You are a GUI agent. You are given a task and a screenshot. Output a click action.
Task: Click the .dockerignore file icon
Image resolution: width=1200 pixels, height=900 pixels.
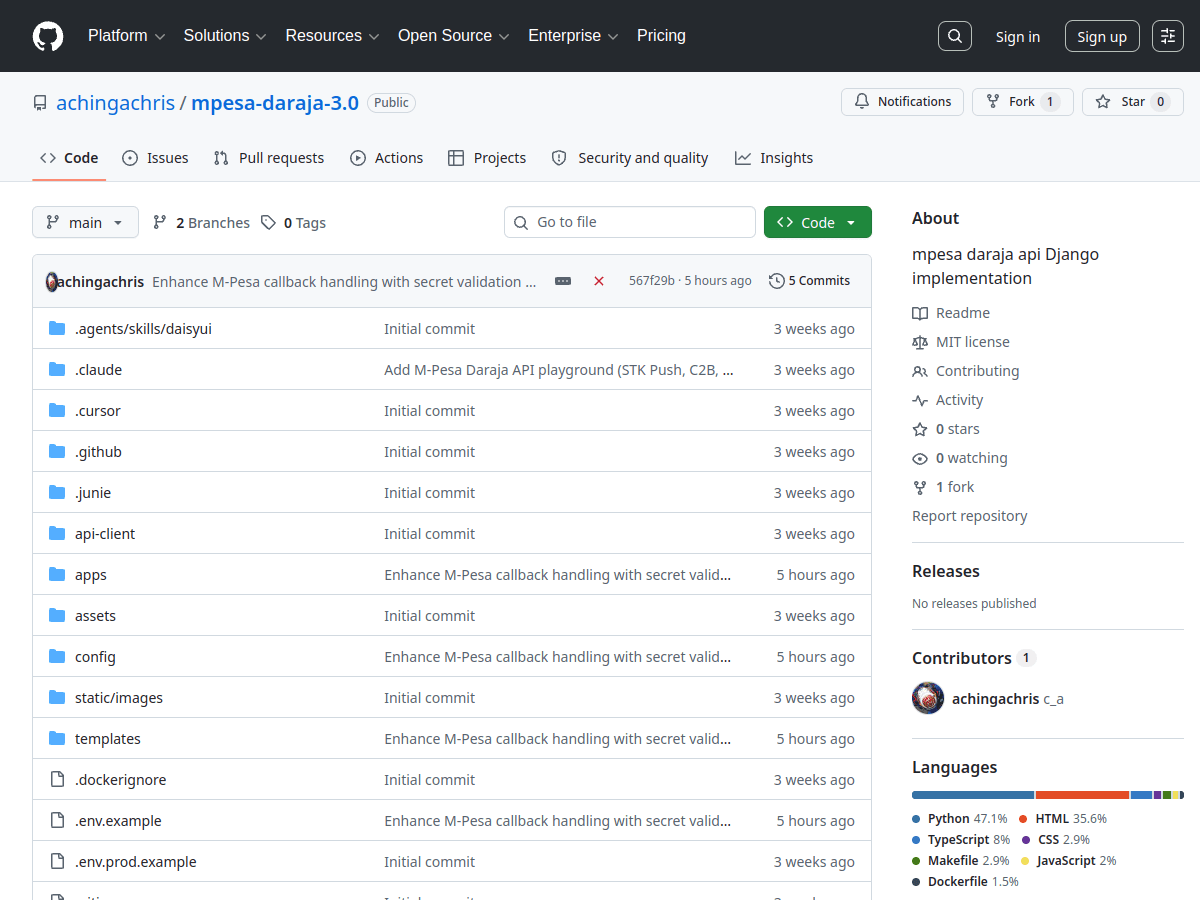(57, 780)
